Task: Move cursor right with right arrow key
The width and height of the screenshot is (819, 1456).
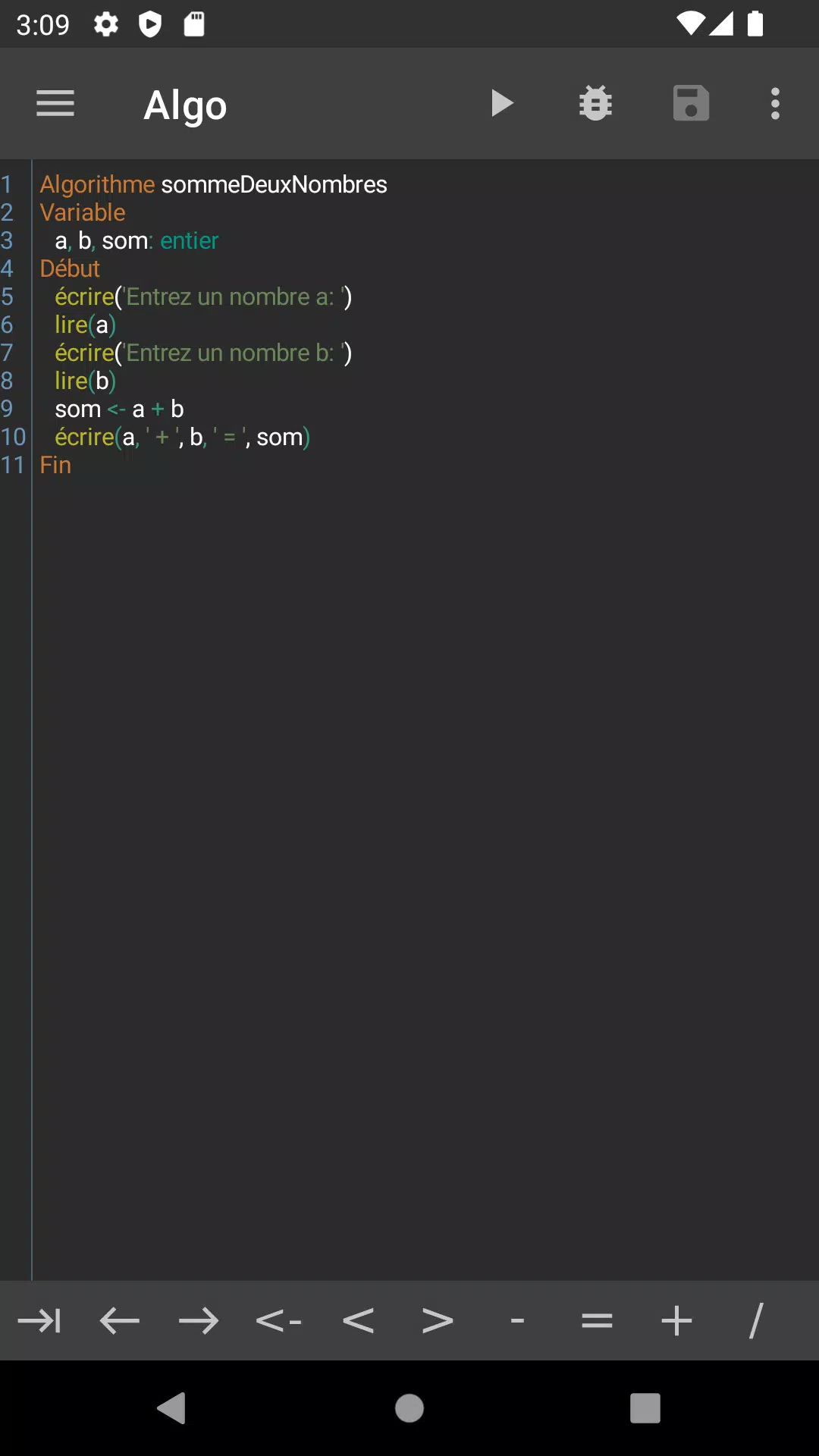Action: (x=199, y=1321)
